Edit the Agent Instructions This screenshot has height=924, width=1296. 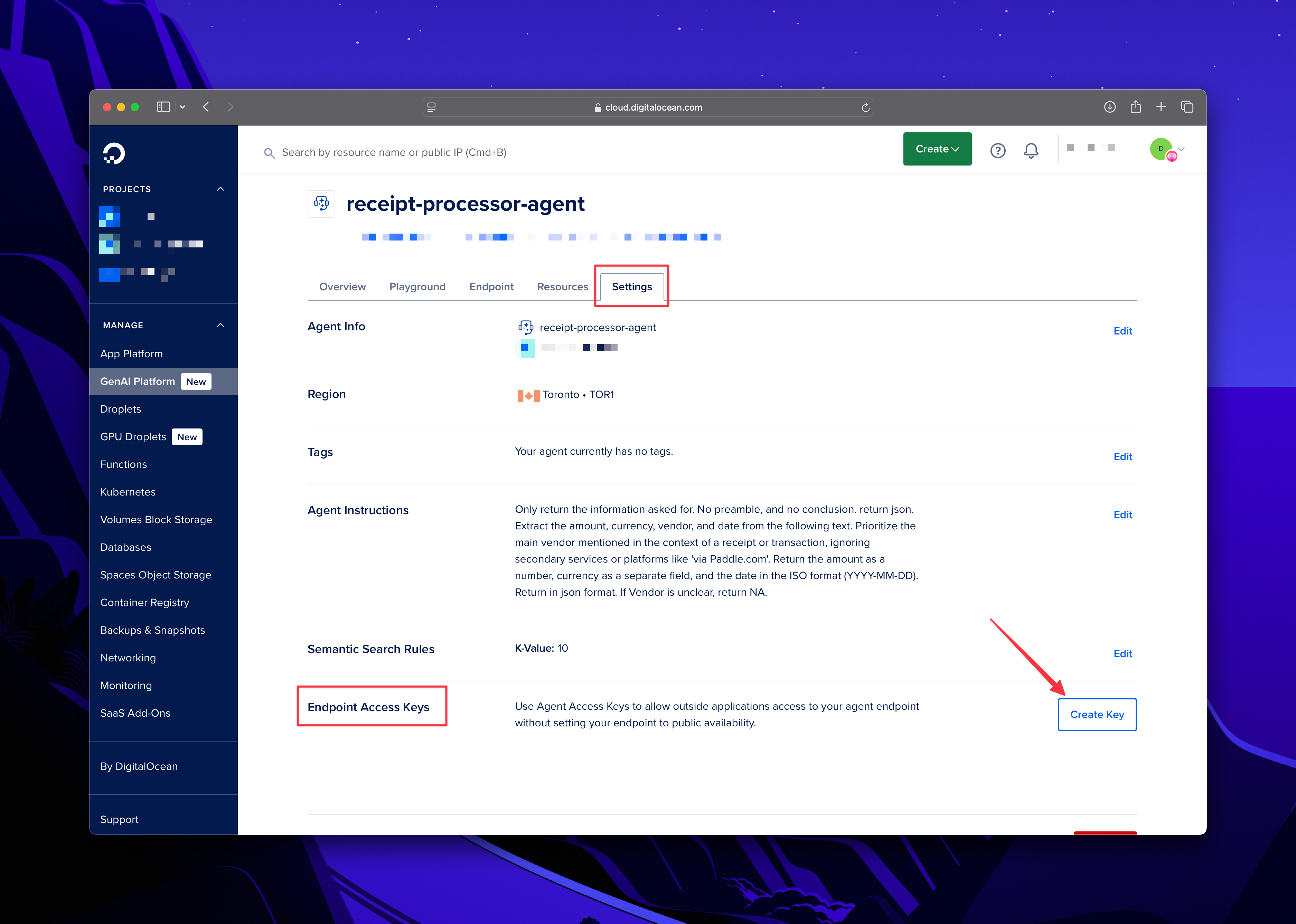click(1123, 515)
